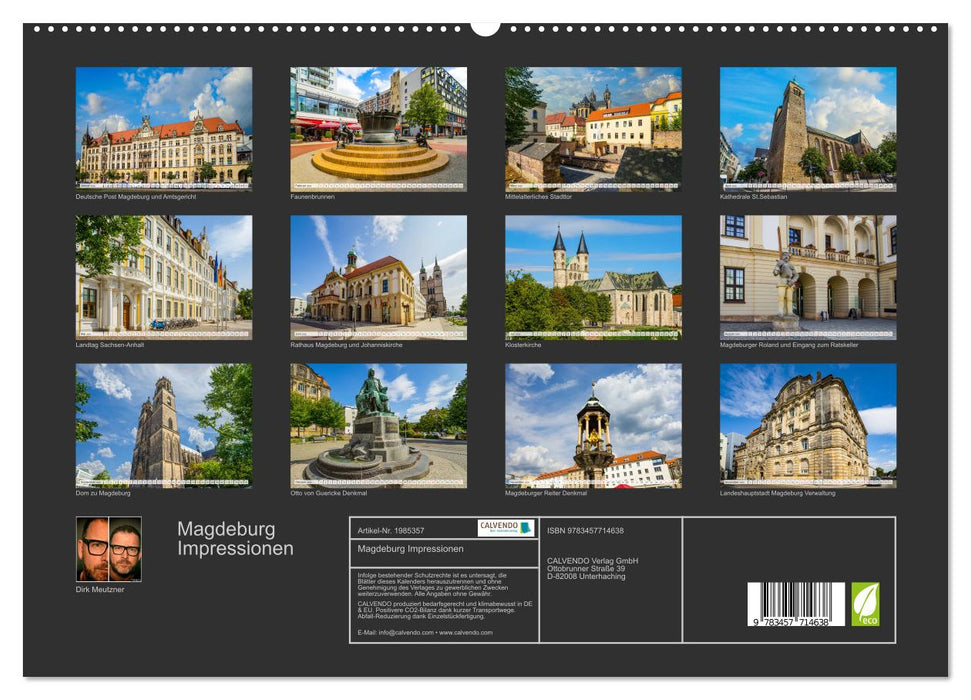The width and height of the screenshot is (971, 700).
Task: Click the ISBN 9783457714638 text
Action: pyautogui.click(x=583, y=531)
